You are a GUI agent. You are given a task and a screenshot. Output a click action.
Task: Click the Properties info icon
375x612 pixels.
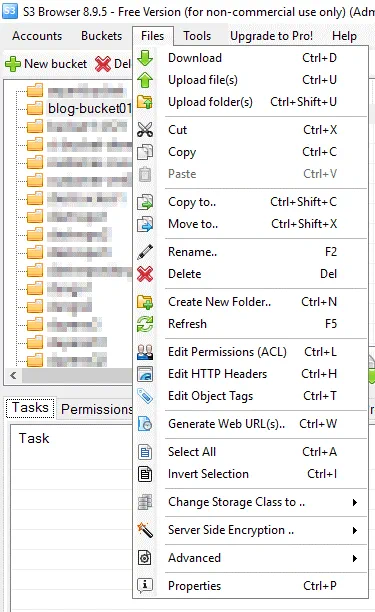point(145,585)
